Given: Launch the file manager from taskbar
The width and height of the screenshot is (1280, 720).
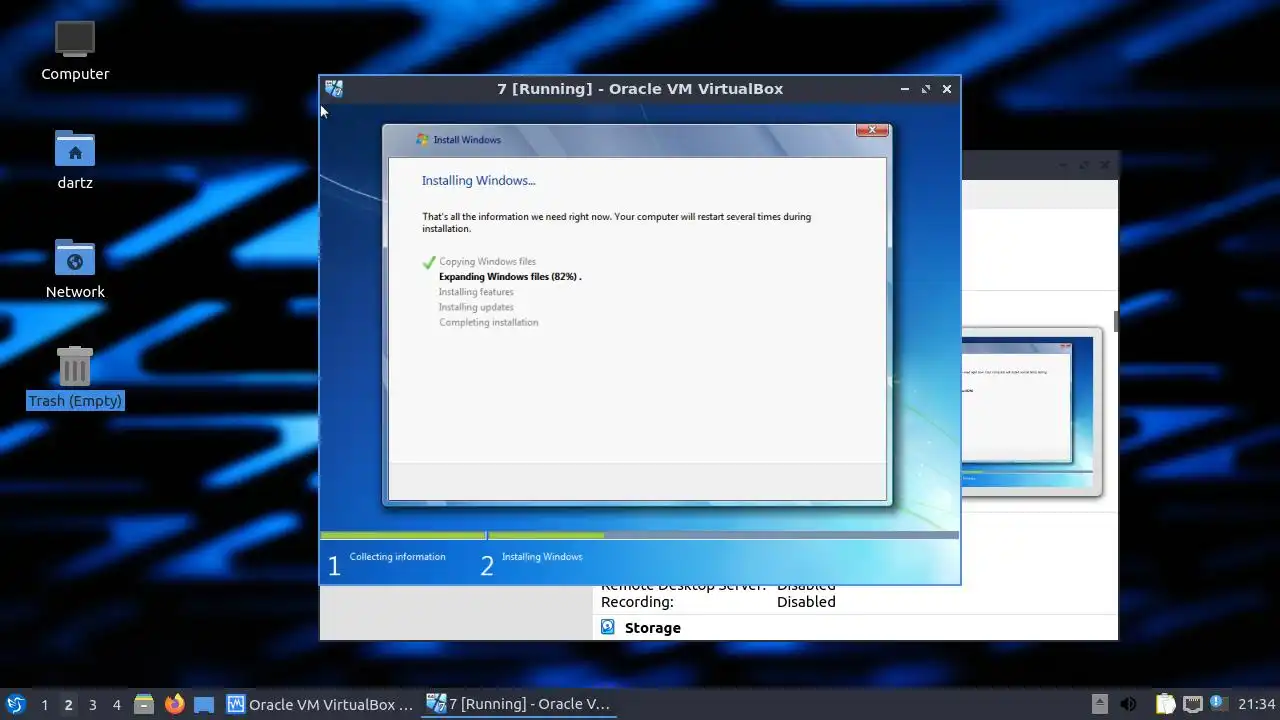Looking at the screenshot, I should (144, 704).
